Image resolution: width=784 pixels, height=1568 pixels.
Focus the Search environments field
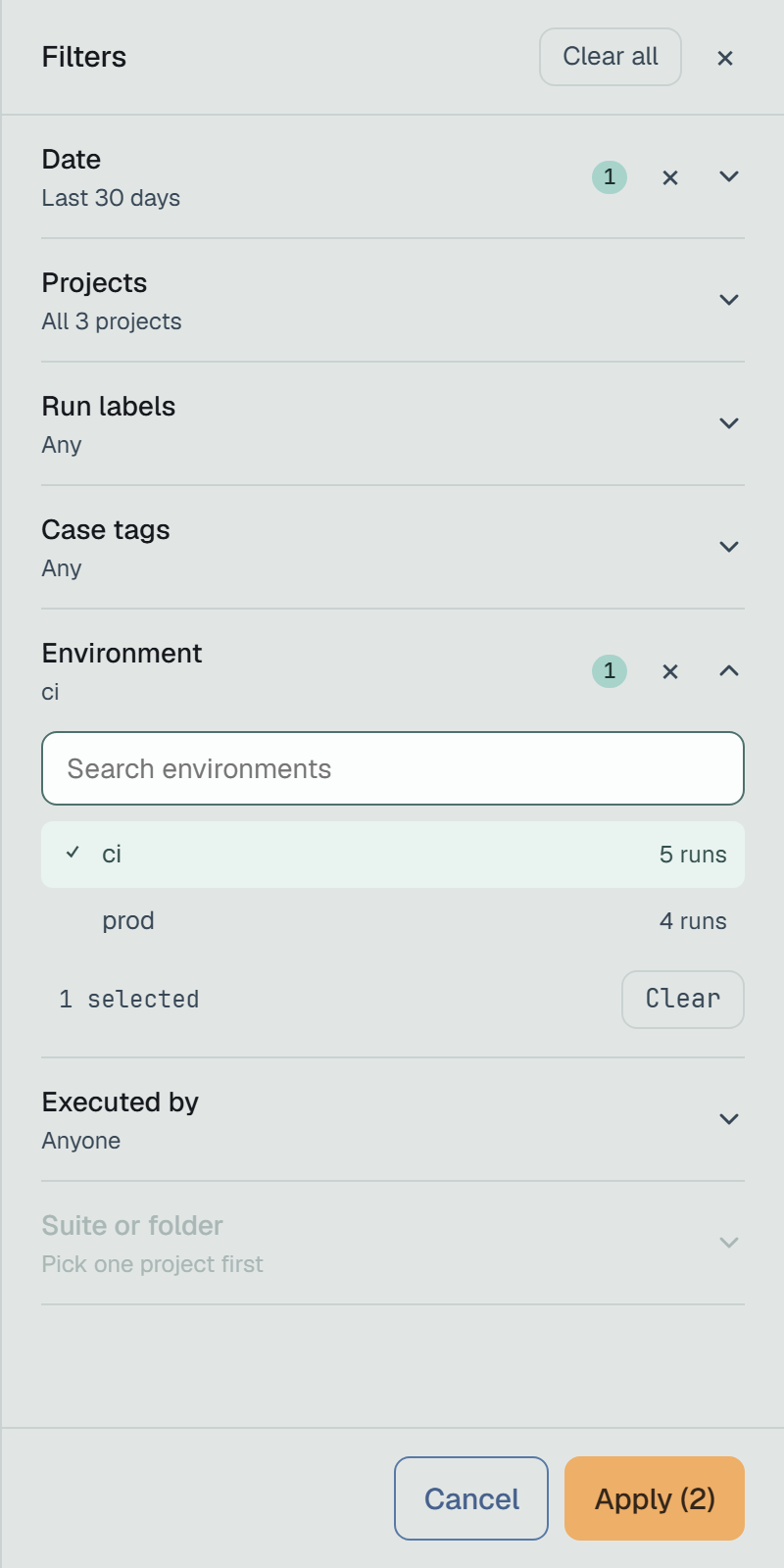click(393, 768)
